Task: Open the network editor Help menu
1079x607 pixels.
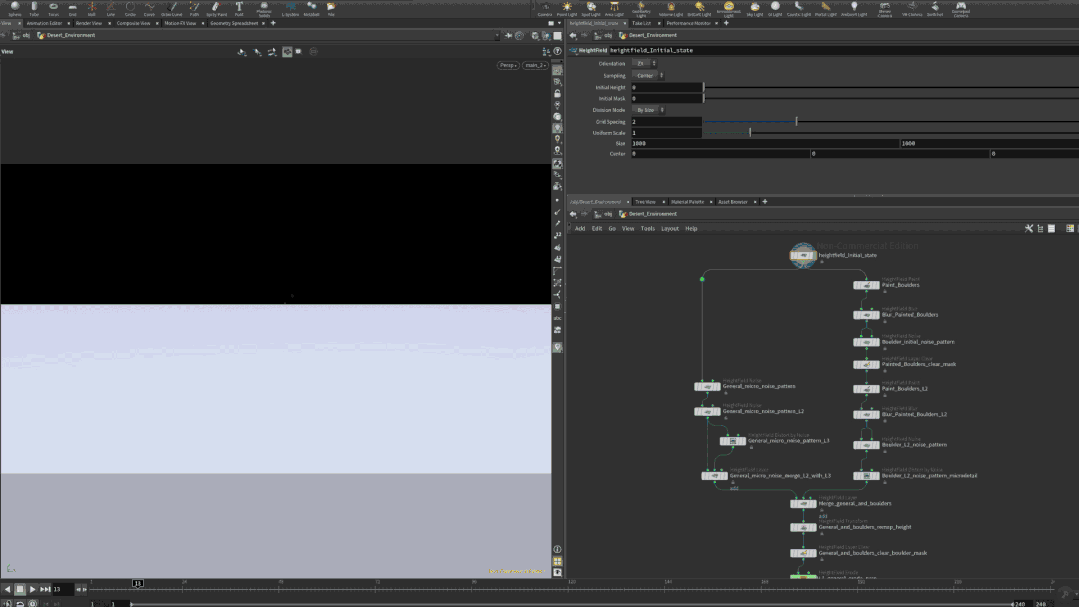Action: (x=691, y=228)
